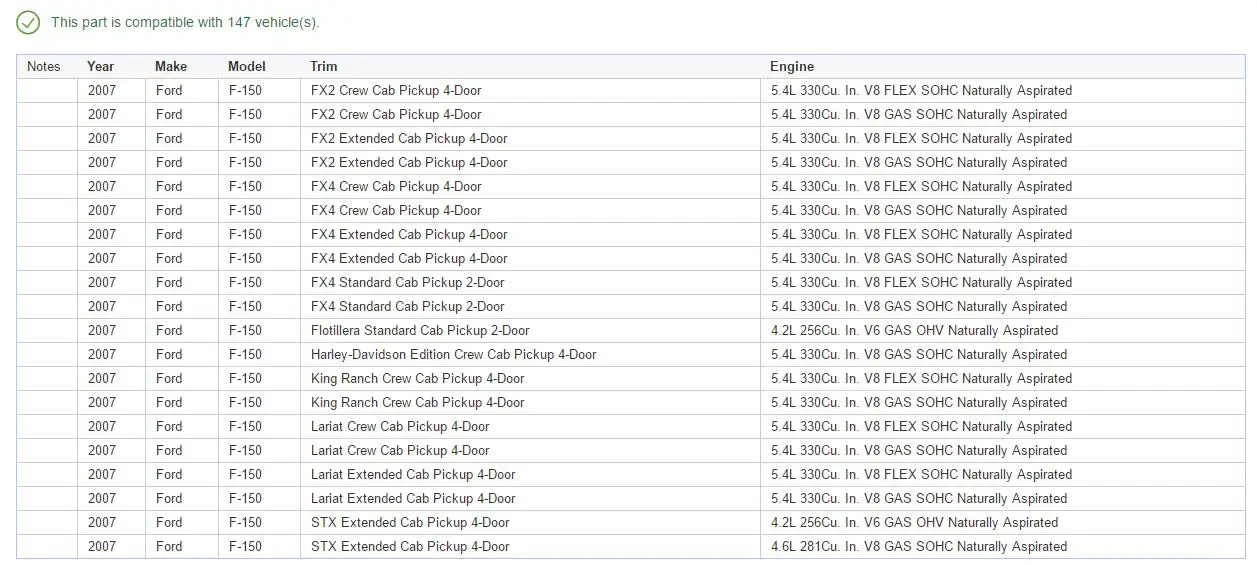The height and width of the screenshot is (565, 1257).
Task: Click the 5.4L V8 FLEX engine of FX4 Extended Cab
Action: (x=921, y=234)
